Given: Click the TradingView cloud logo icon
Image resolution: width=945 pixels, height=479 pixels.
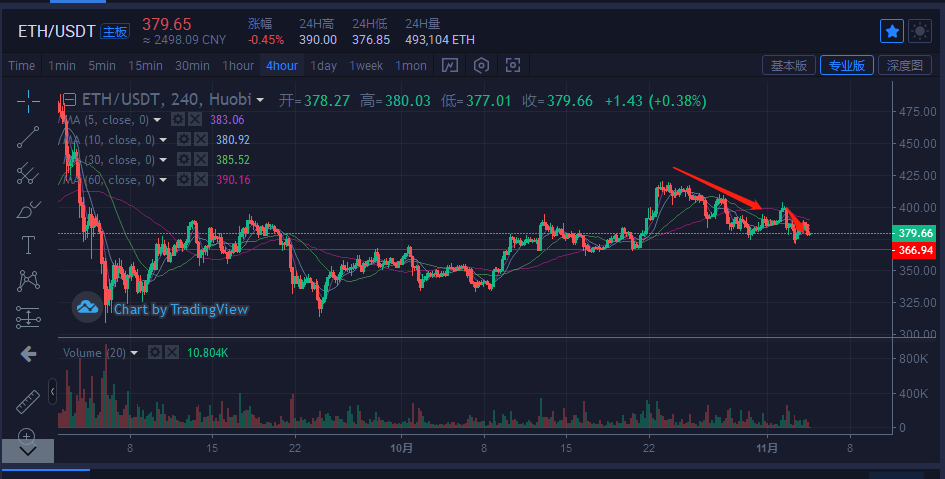Looking at the screenshot, I should 87,307.
